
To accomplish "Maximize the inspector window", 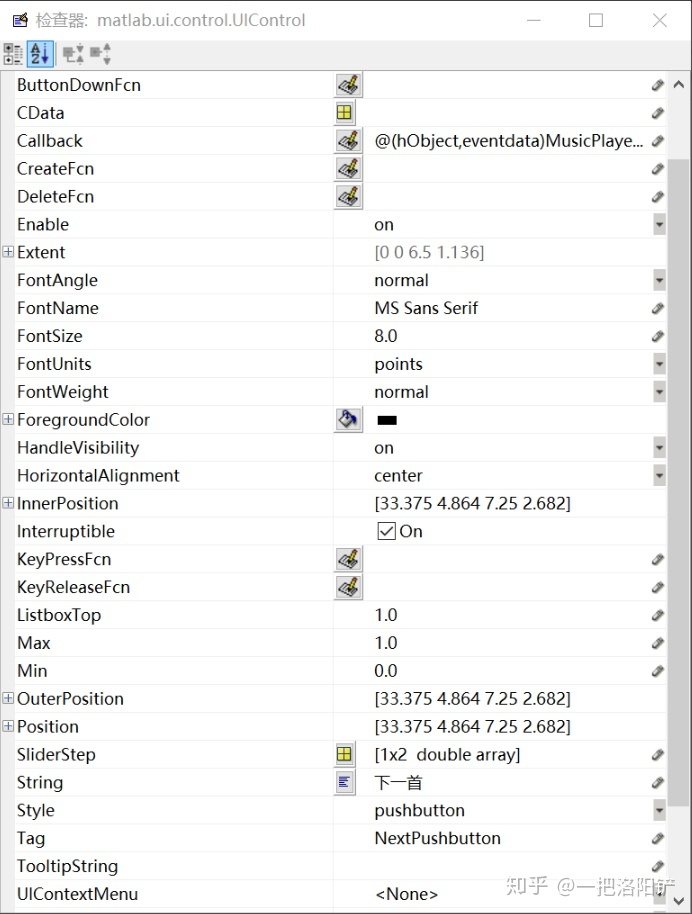I will pyautogui.click(x=596, y=20).
